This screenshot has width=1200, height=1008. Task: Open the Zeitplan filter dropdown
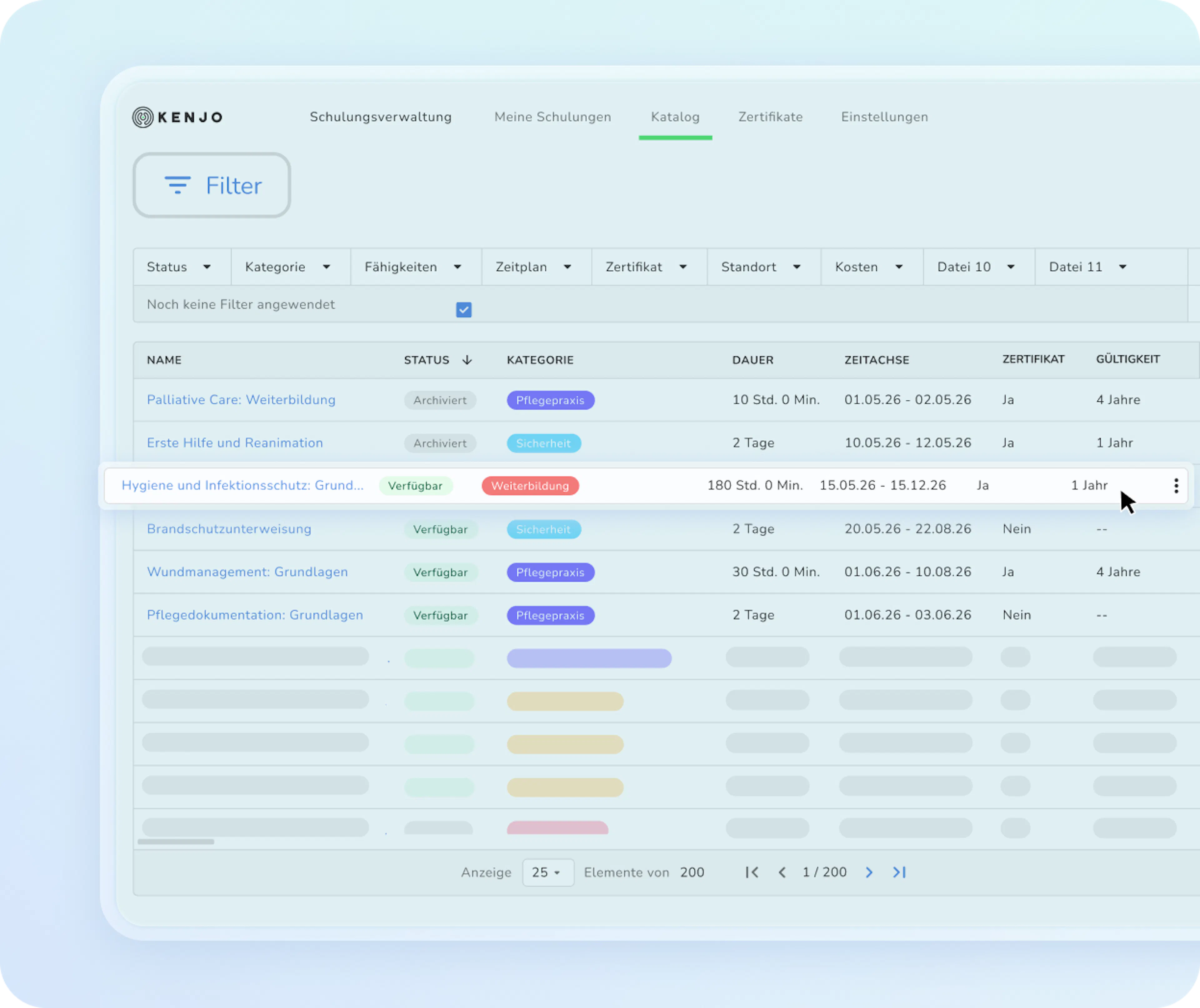[x=537, y=267]
